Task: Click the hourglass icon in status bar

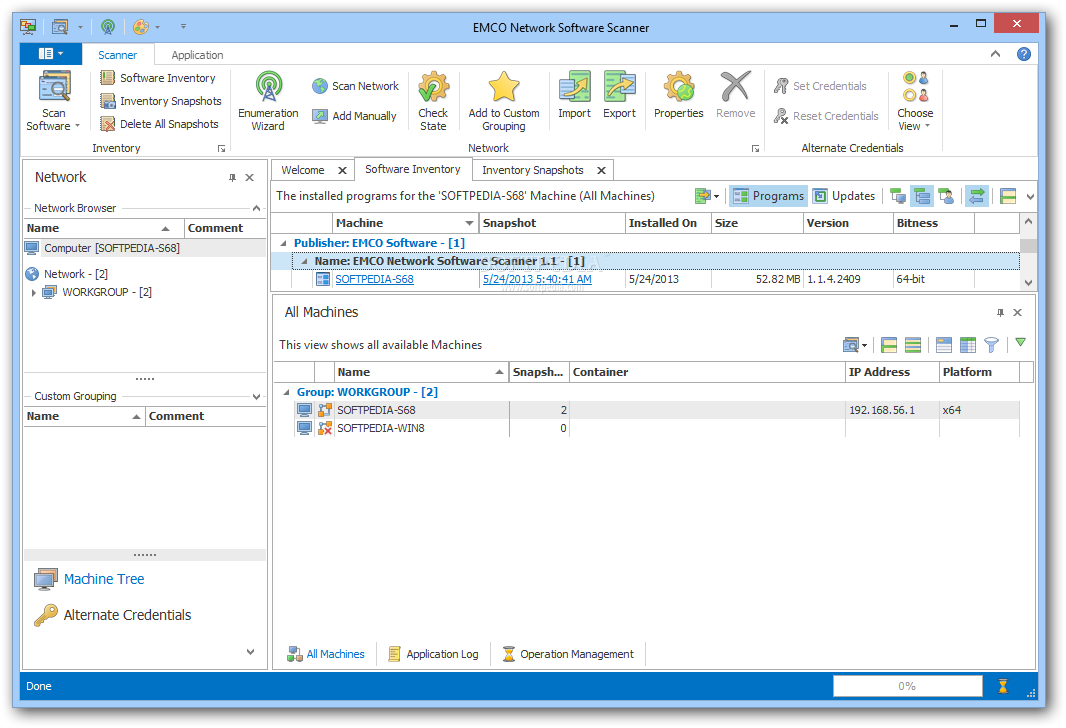Action: (1003, 686)
